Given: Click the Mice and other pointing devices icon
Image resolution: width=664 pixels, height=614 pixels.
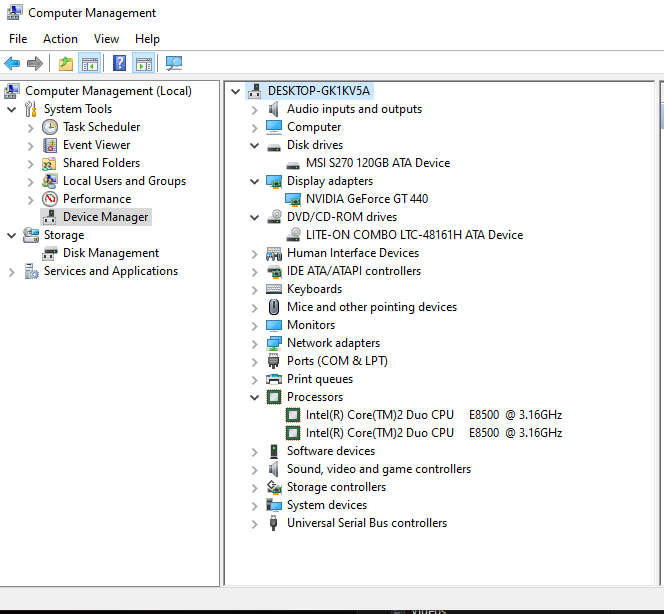Looking at the screenshot, I should coord(274,307).
